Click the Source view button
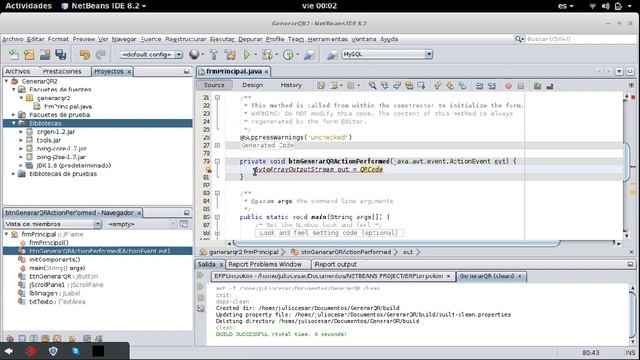The width and height of the screenshot is (640, 360). (214, 85)
